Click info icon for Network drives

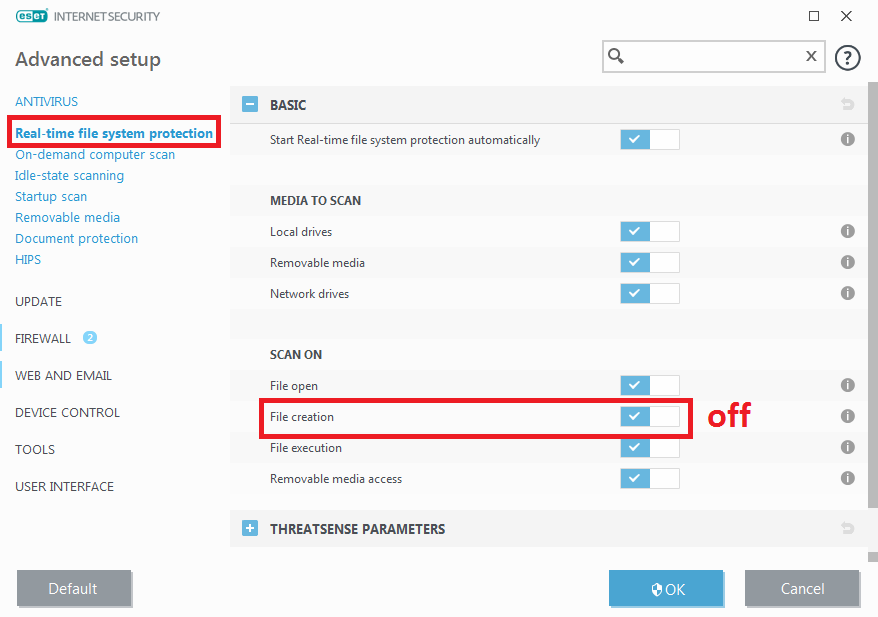(x=847, y=293)
